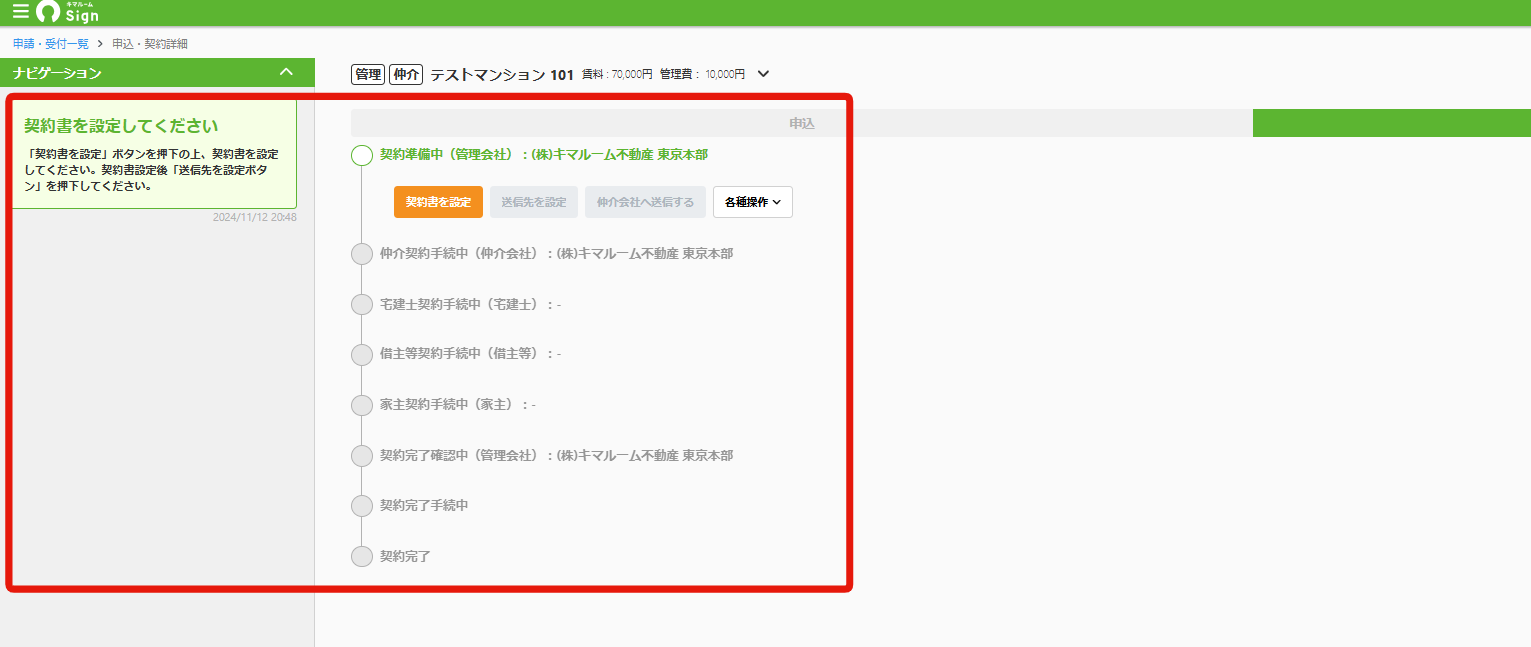This screenshot has height=647, width=1531.
Task: Click the 仲介 tag badge
Action: 406,74
